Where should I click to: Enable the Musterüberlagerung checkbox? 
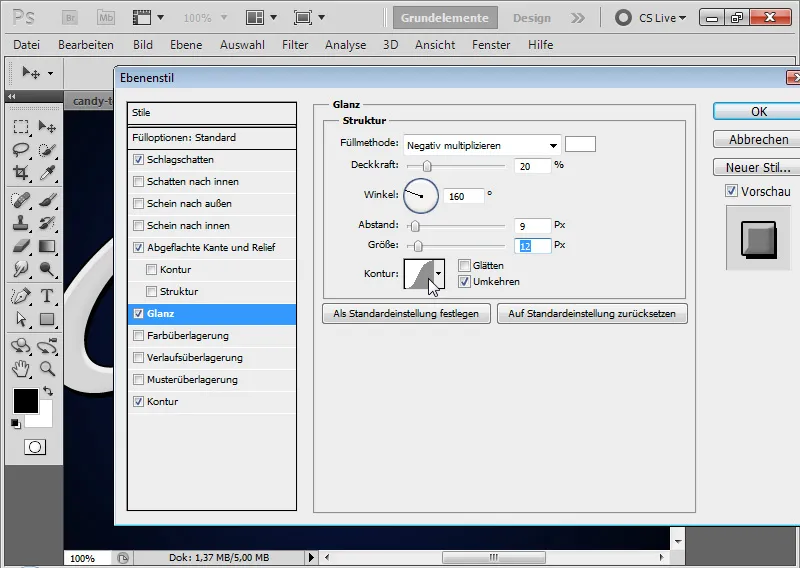coord(138,379)
